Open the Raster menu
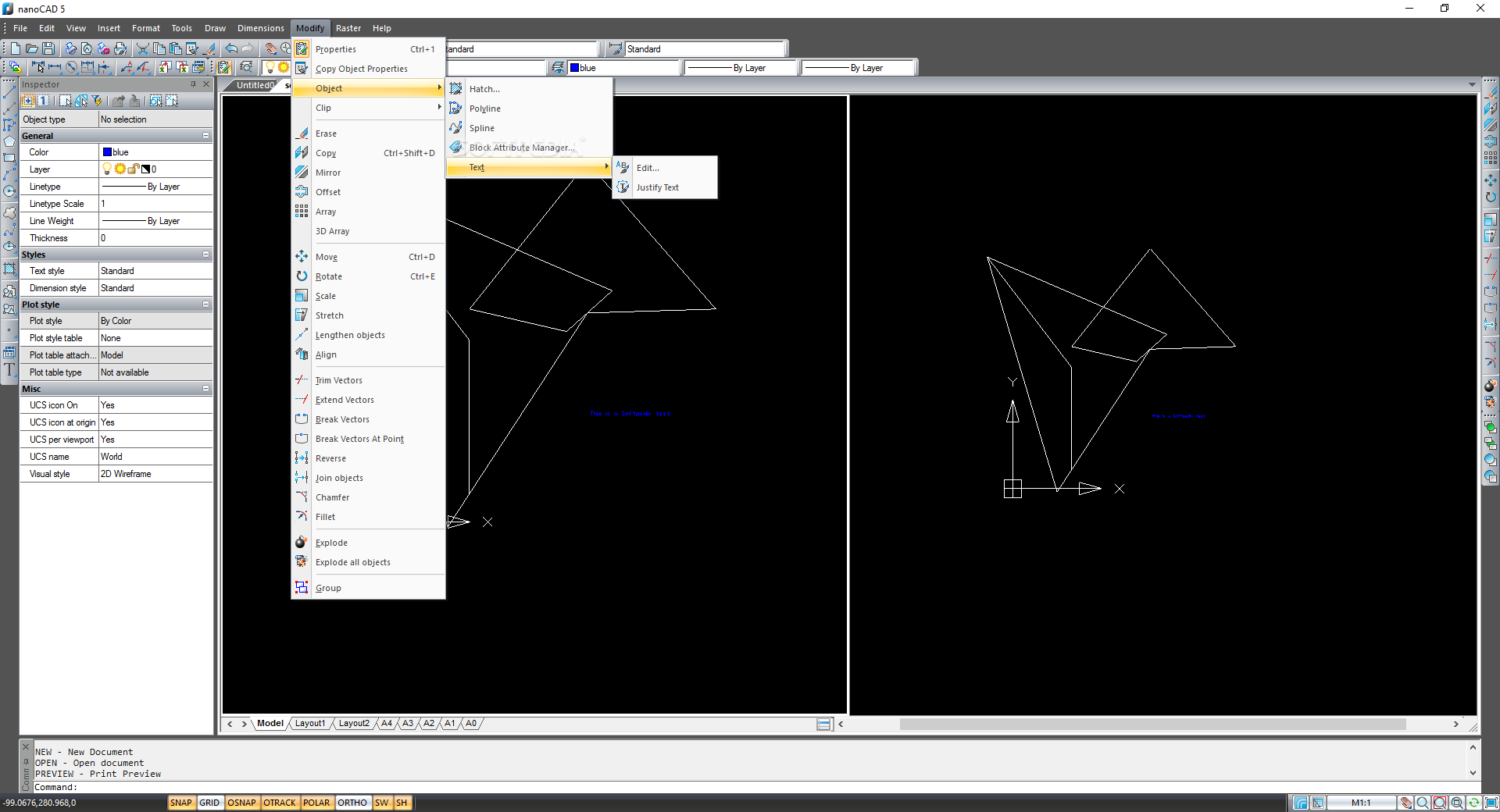1500x812 pixels. click(x=348, y=28)
